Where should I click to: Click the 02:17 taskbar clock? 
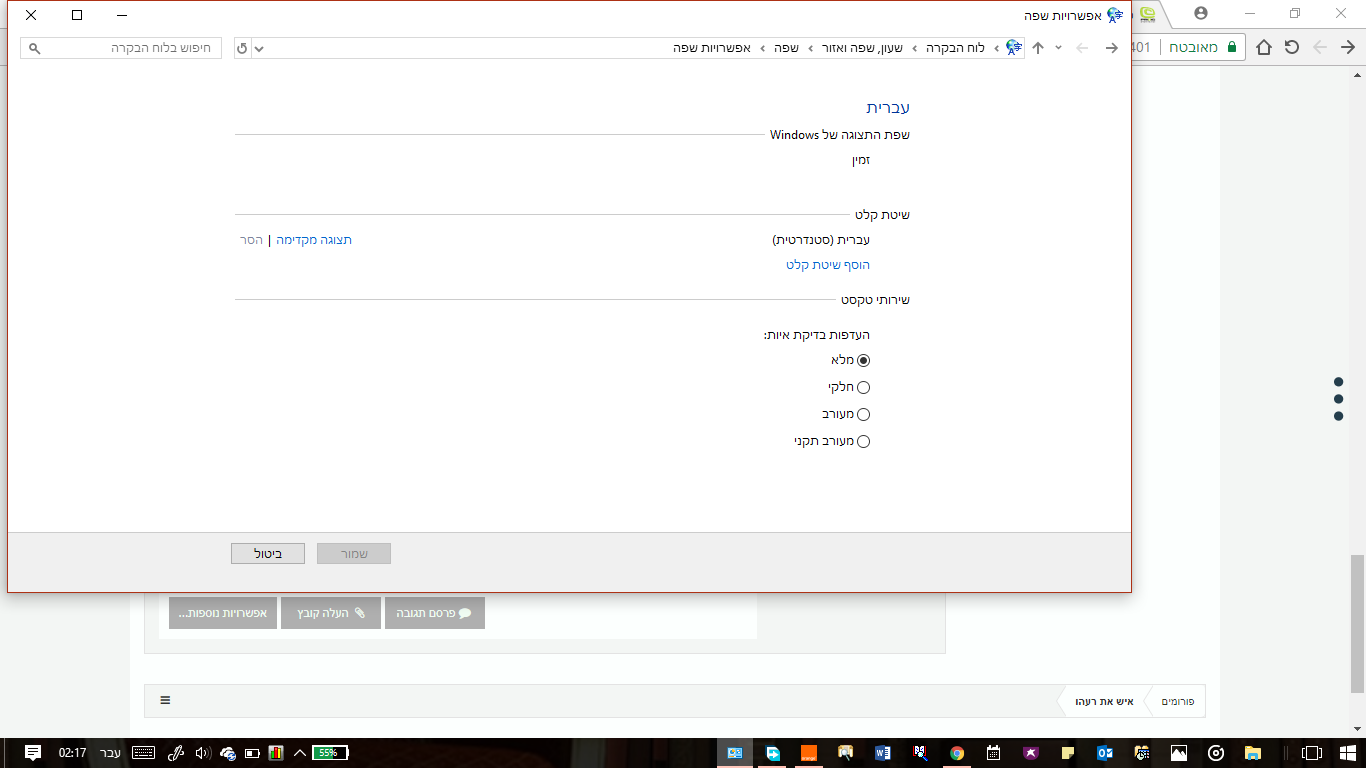pos(73,753)
